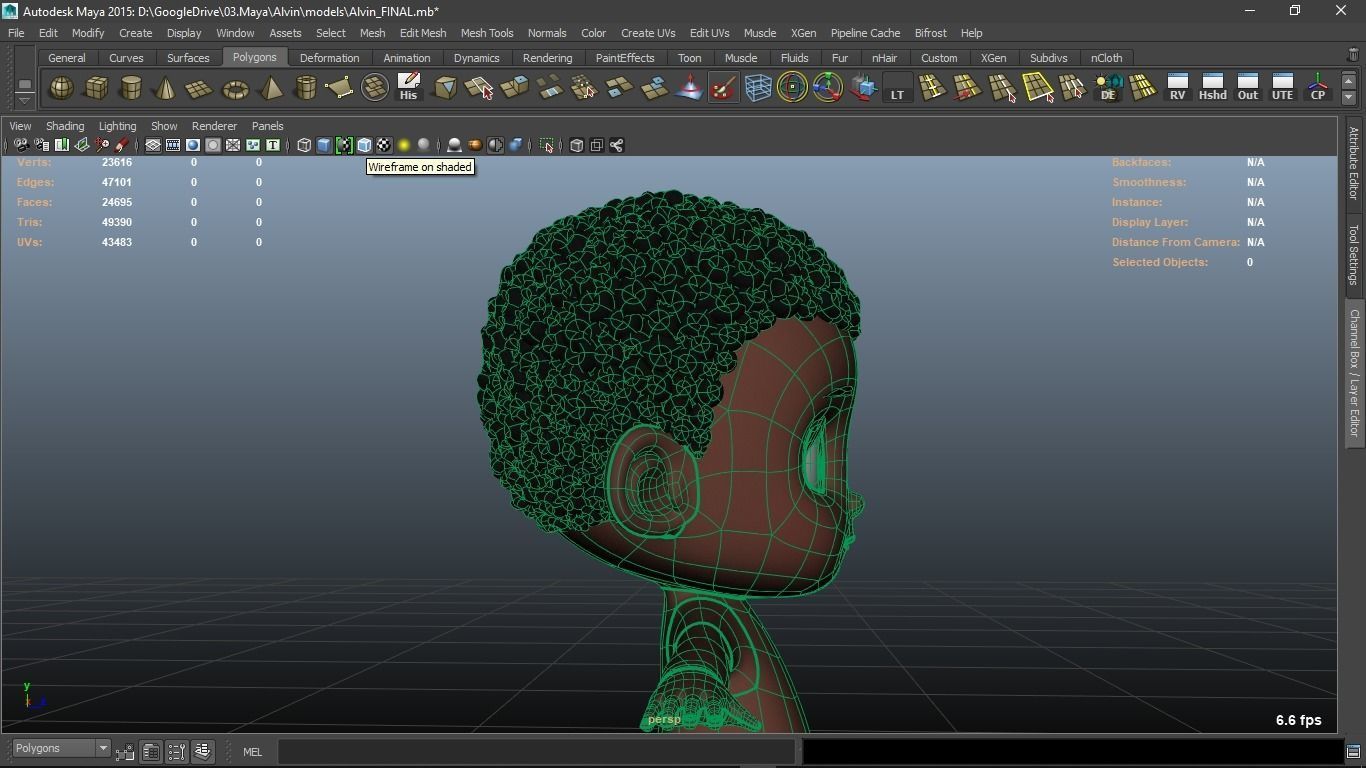
Task: Click the textured checker sphere icon
Action: pos(384,145)
